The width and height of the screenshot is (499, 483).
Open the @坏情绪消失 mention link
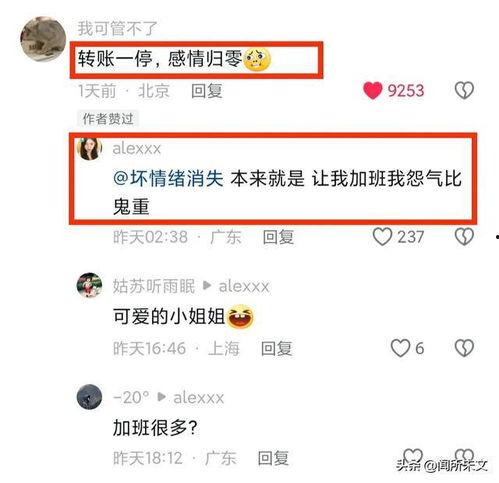coord(168,178)
